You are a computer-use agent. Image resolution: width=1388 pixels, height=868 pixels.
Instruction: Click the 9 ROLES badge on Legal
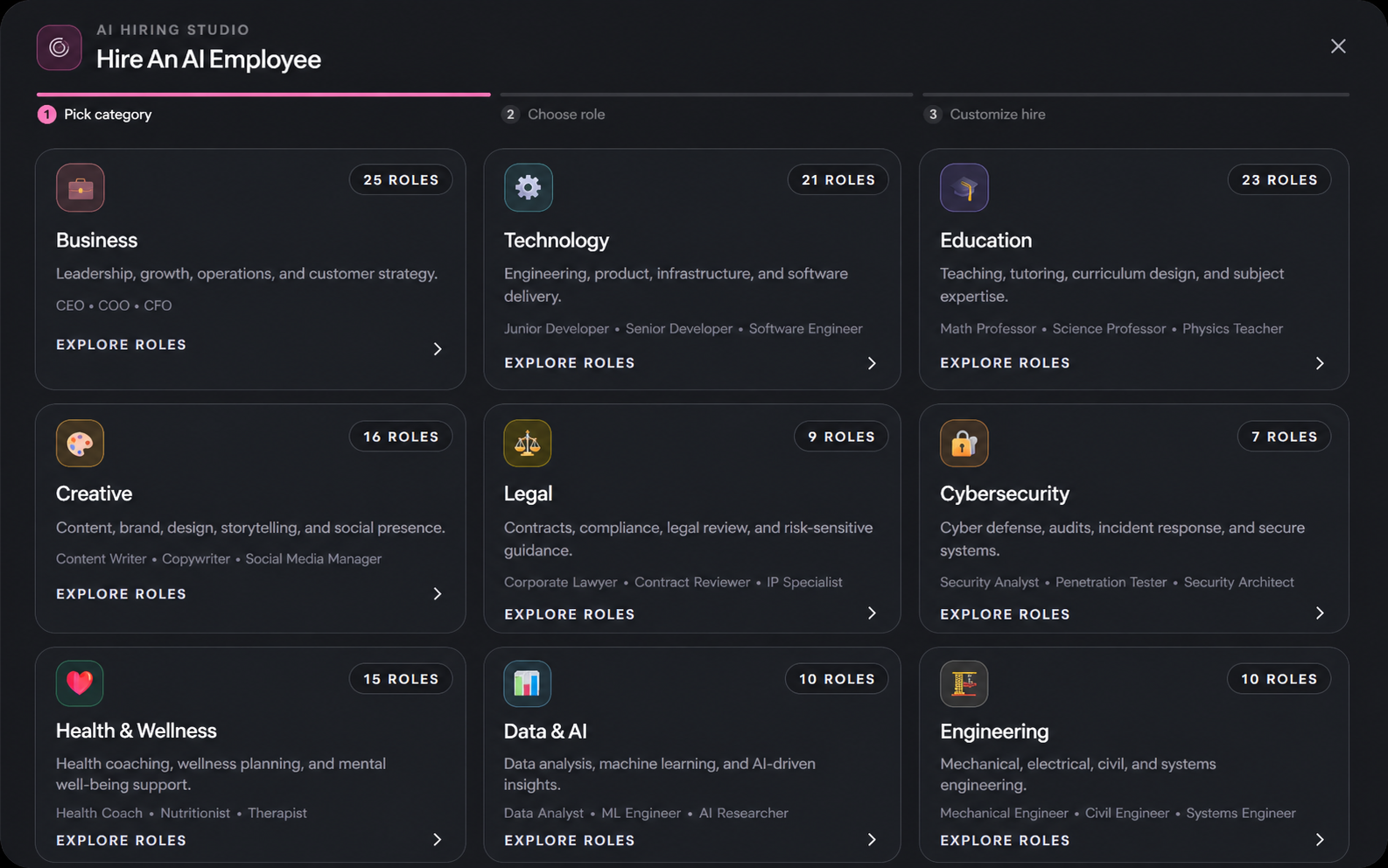841,437
